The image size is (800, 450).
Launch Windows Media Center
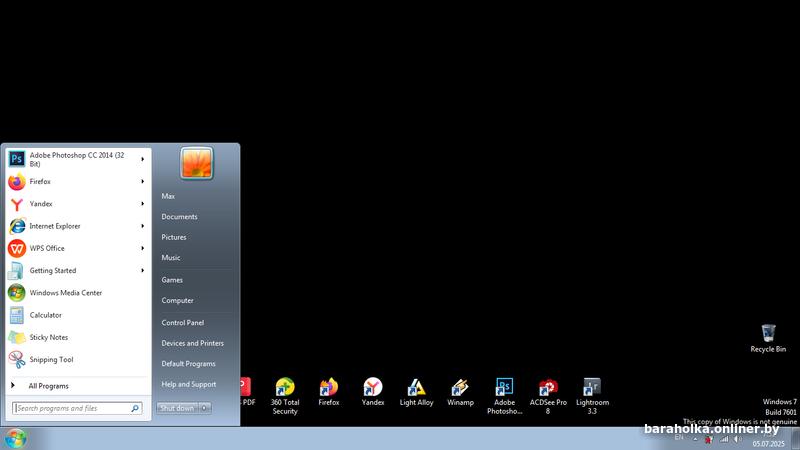tap(77, 293)
